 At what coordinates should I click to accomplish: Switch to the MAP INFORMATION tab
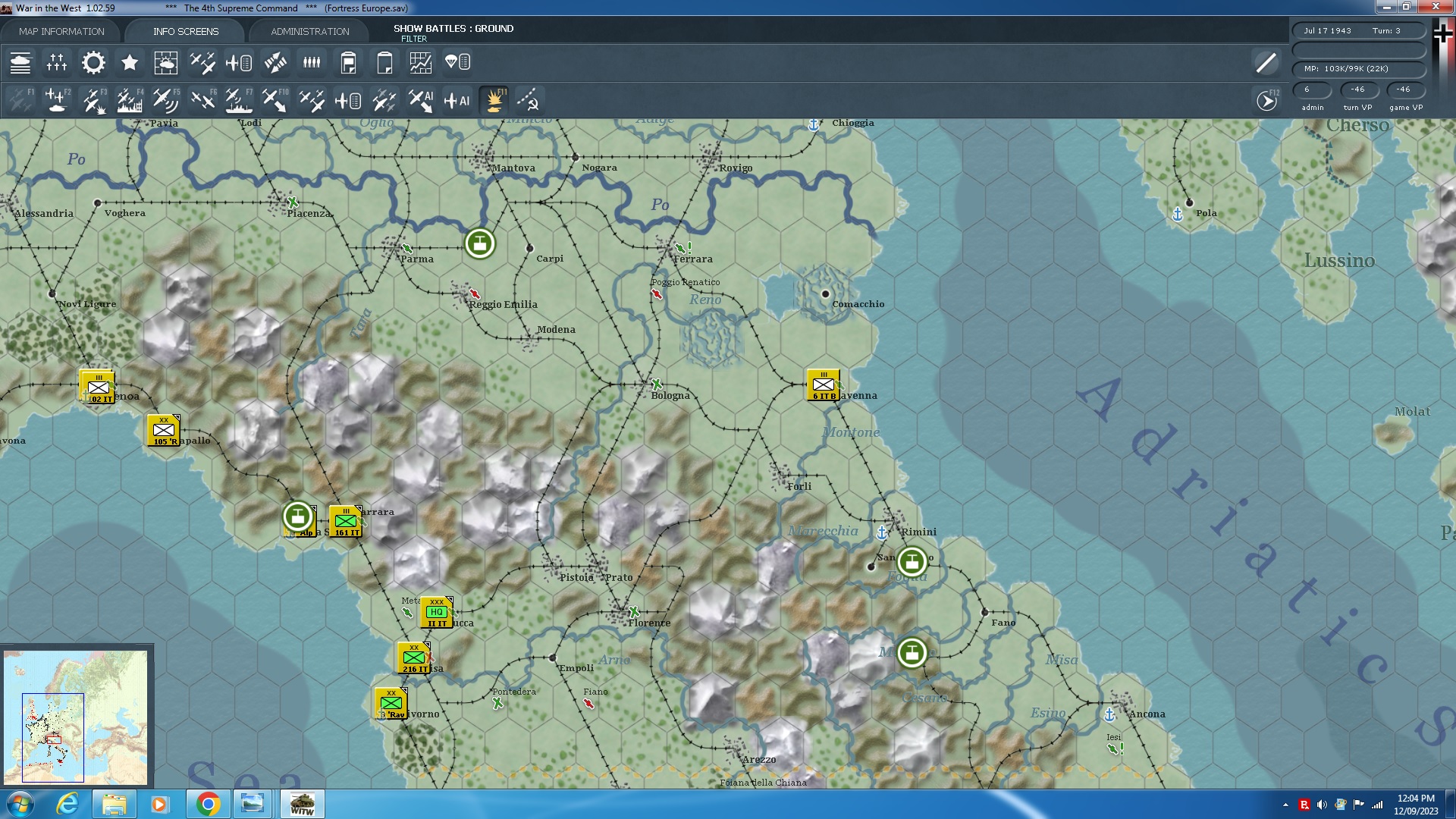click(x=61, y=31)
